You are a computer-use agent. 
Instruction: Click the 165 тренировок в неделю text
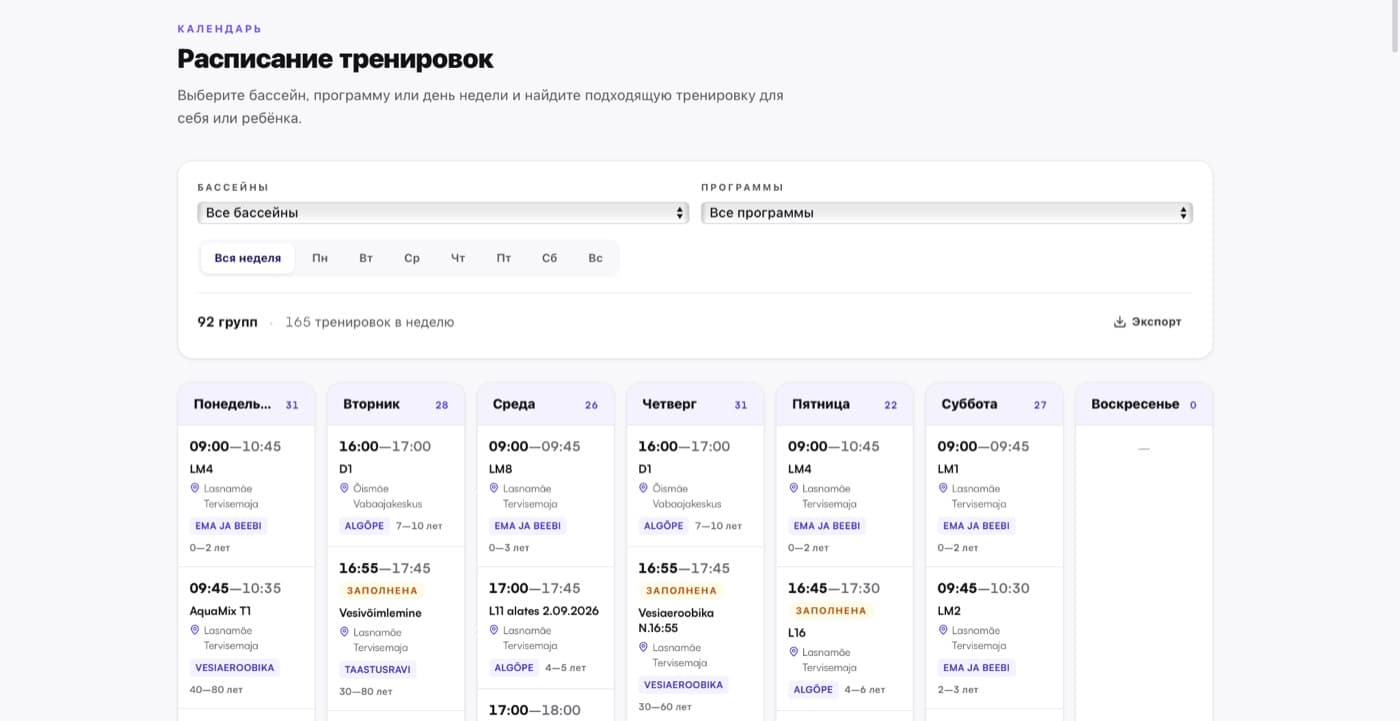[x=370, y=322]
